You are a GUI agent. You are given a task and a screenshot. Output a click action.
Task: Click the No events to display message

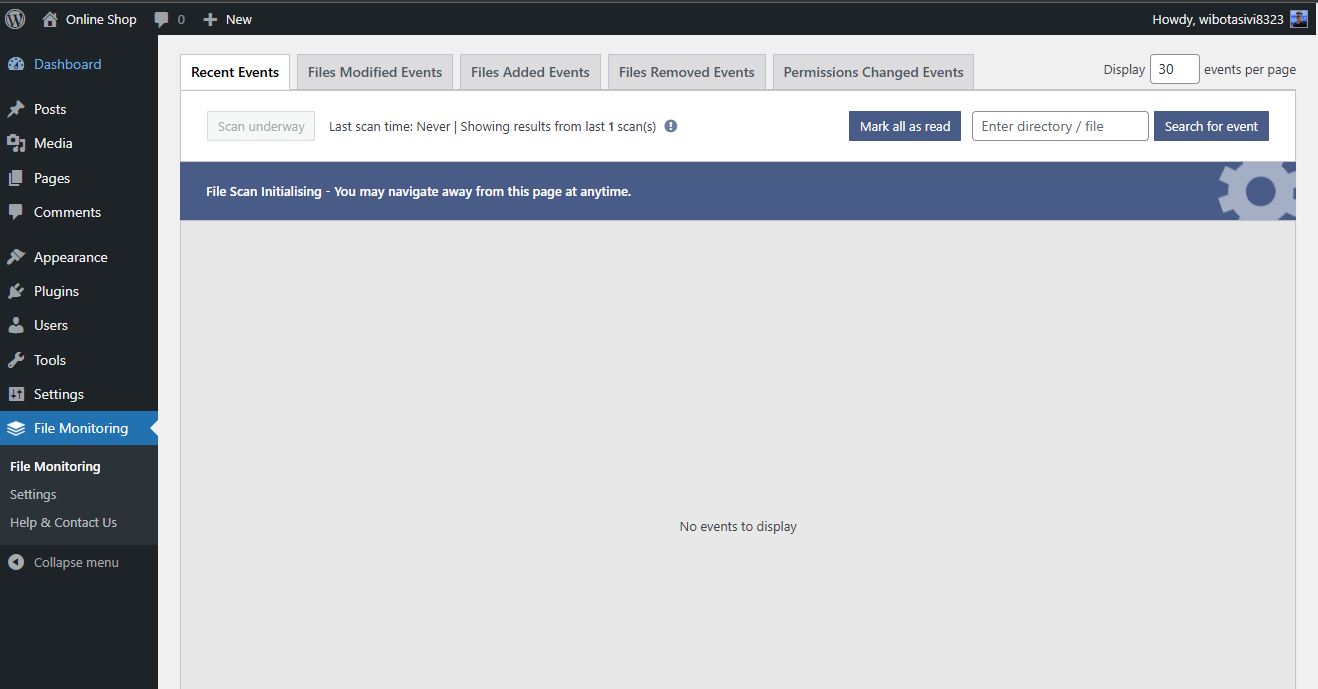(x=738, y=526)
